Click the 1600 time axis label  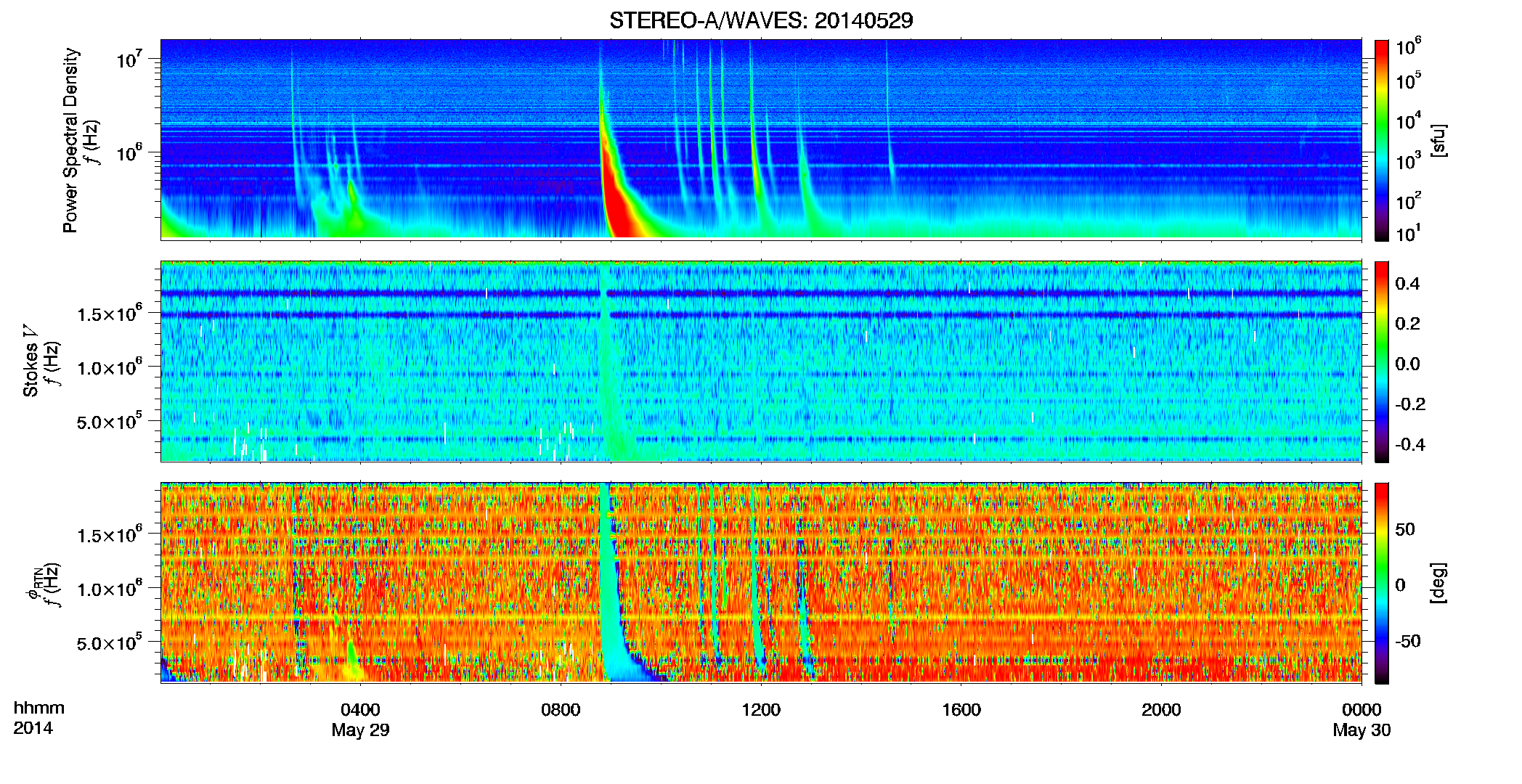(961, 710)
